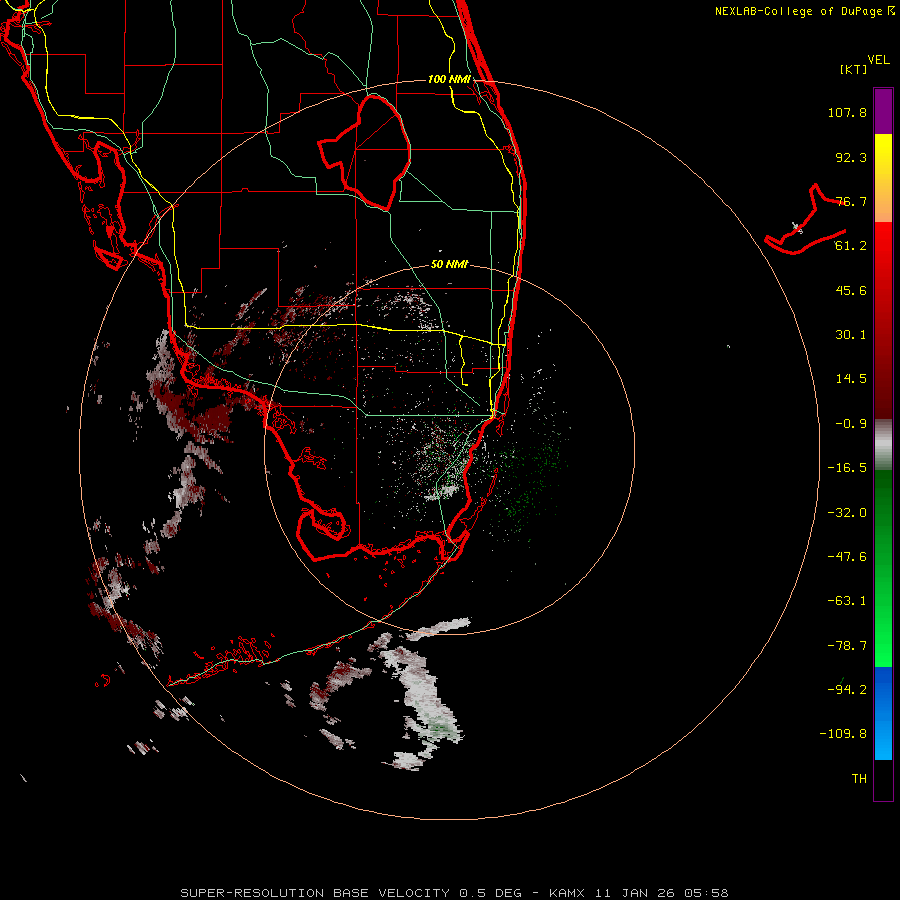Click the NEXLAB-College of DuPage watermark text
The image size is (900, 900).
tap(804, 11)
